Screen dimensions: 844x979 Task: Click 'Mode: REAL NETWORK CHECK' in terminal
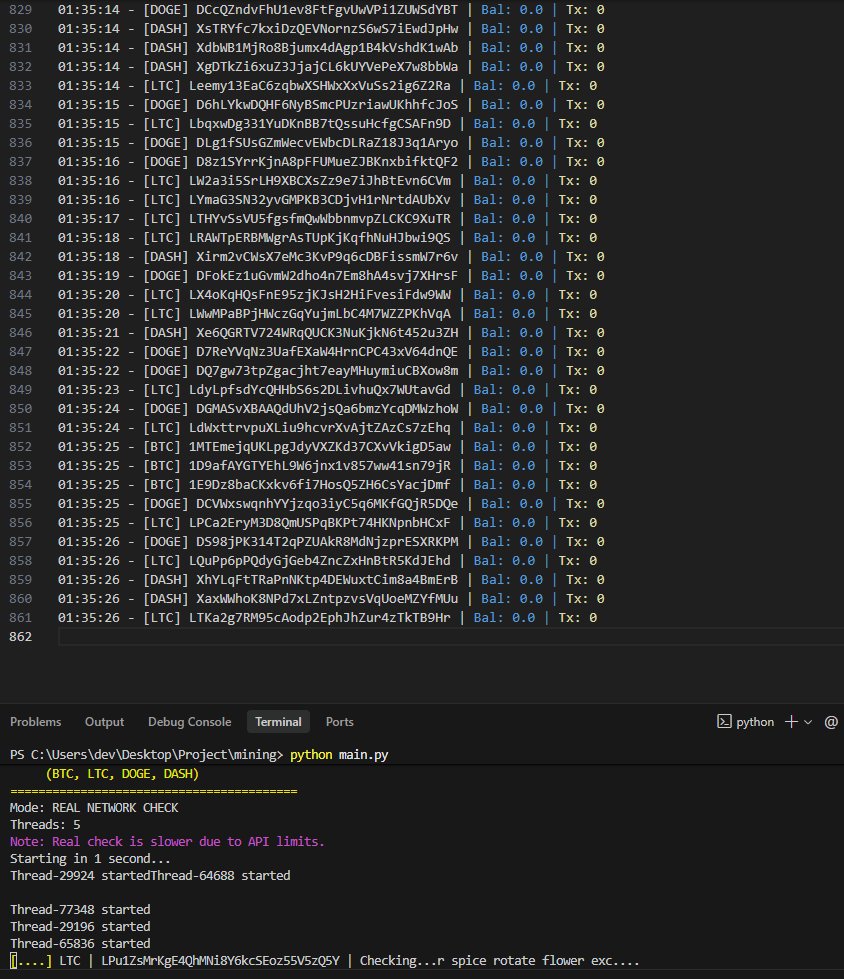pyautogui.click(x=94, y=808)
